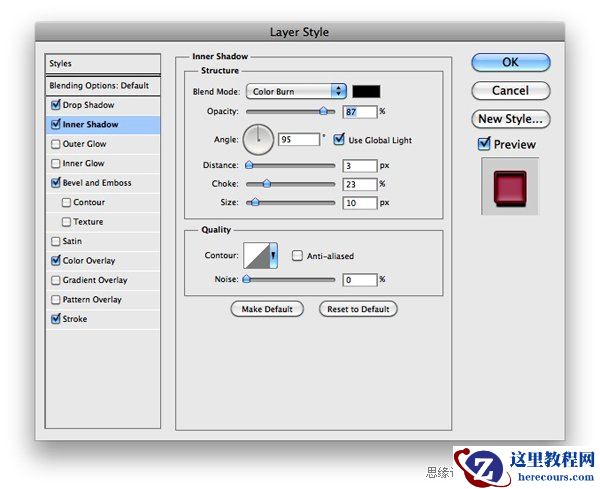This screenshot has height=489, width=600.
Task: Click the Size slider handle
Action: coord(254,202)
